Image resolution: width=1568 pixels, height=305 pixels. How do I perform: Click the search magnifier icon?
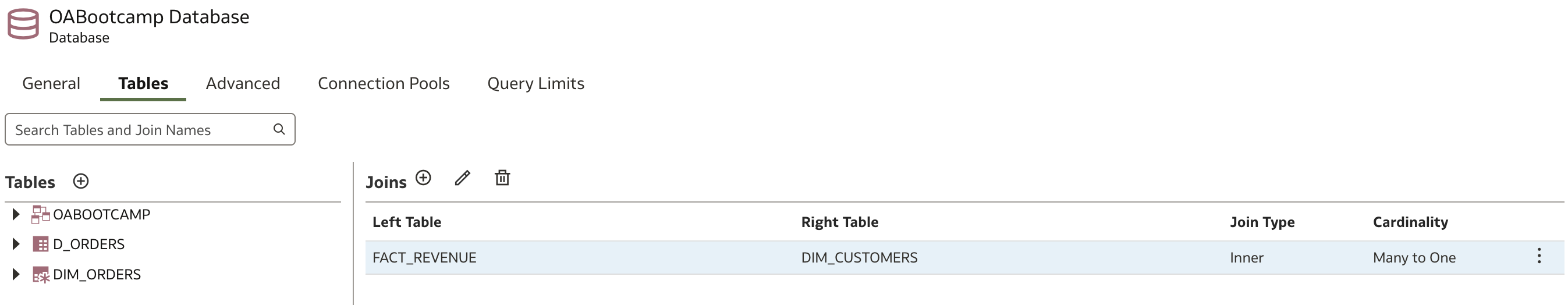tap(279, 129)
